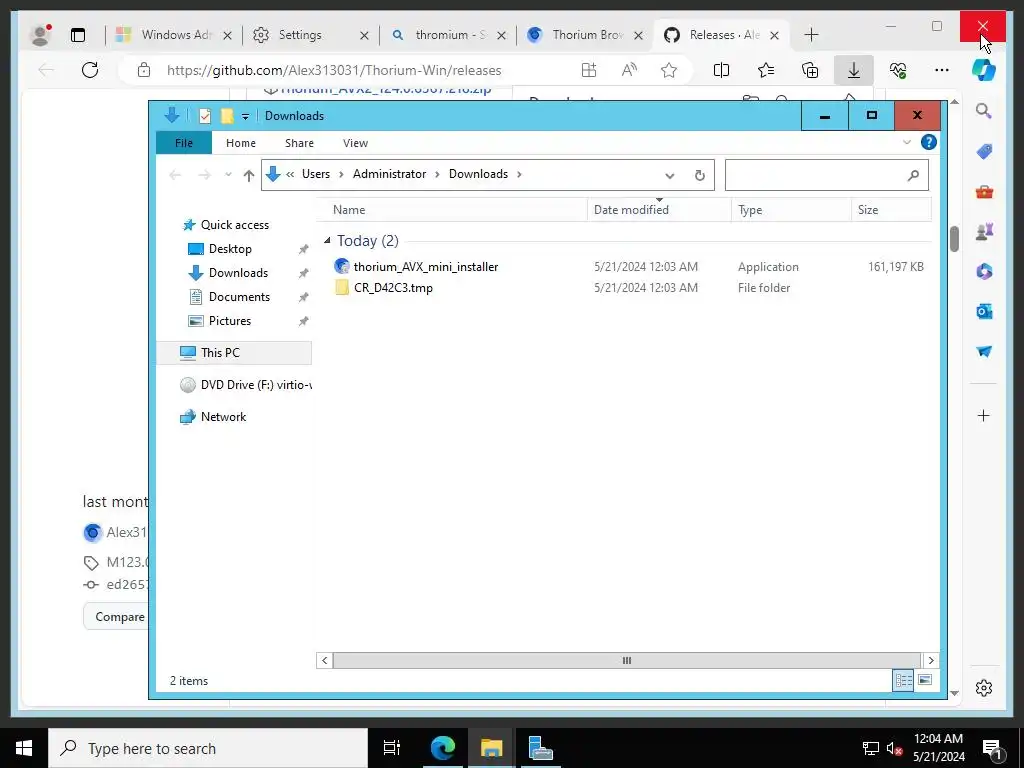Open Edge Downloads toolbar button
The height and width of the screenshot is (768, 1024).
tap(854, 70)
